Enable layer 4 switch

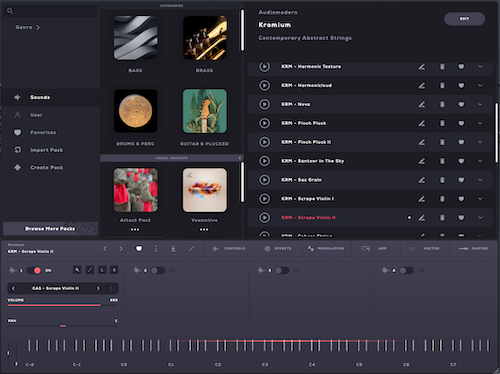click(406, 270)
